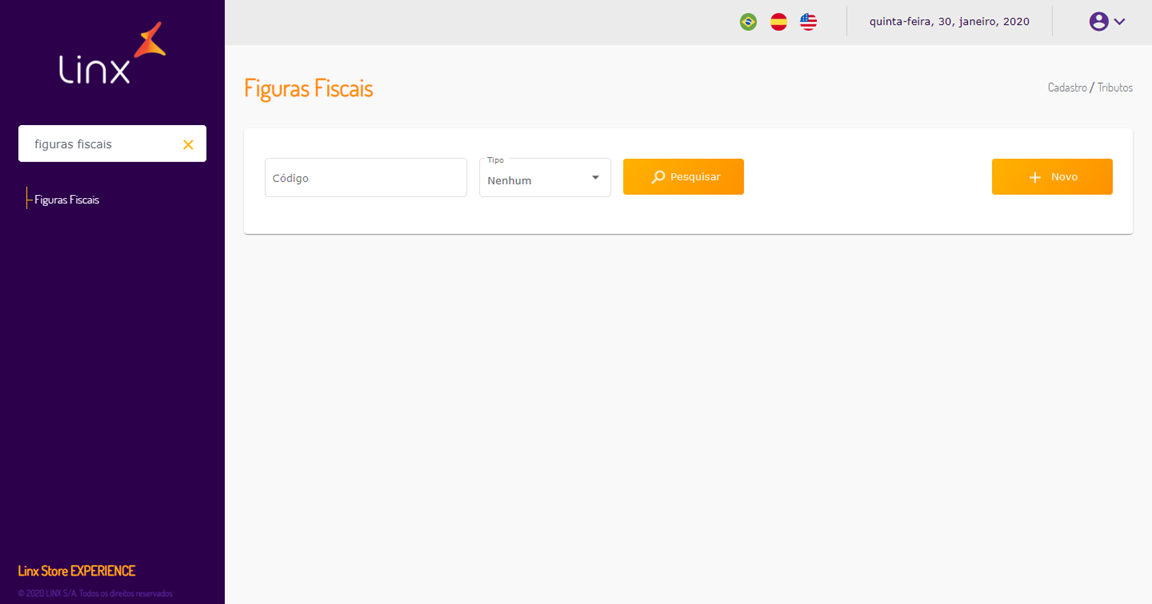The width and height of the screenshot is (1152, 604).
Task: Click the Tipo dropdown arrow
Action: coord(595,178)
